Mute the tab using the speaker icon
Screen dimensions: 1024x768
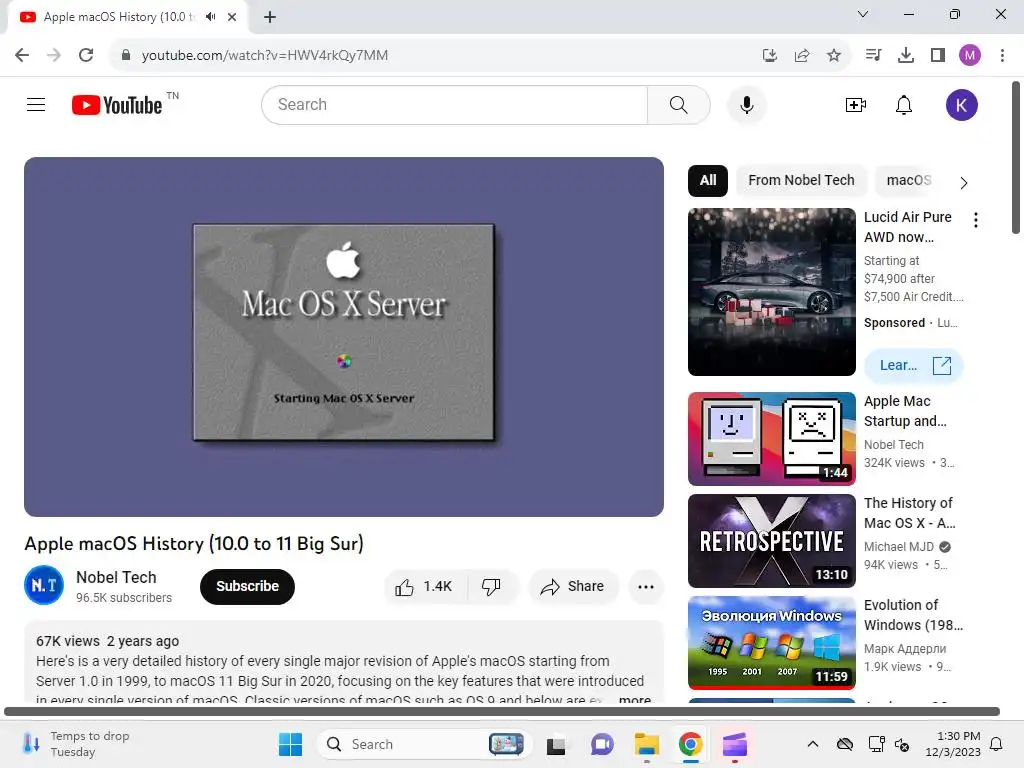click(210, 16)
